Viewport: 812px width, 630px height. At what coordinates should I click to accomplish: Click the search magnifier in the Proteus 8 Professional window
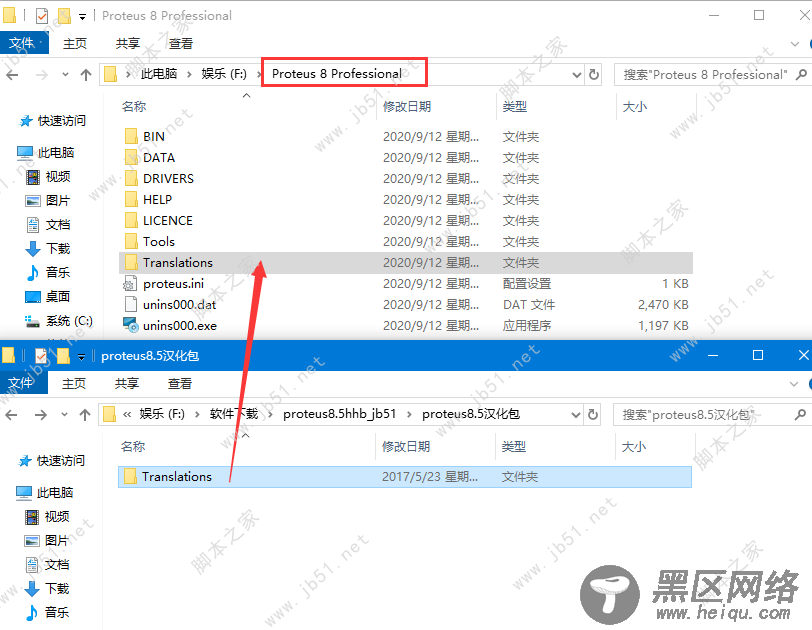point(801,75)
